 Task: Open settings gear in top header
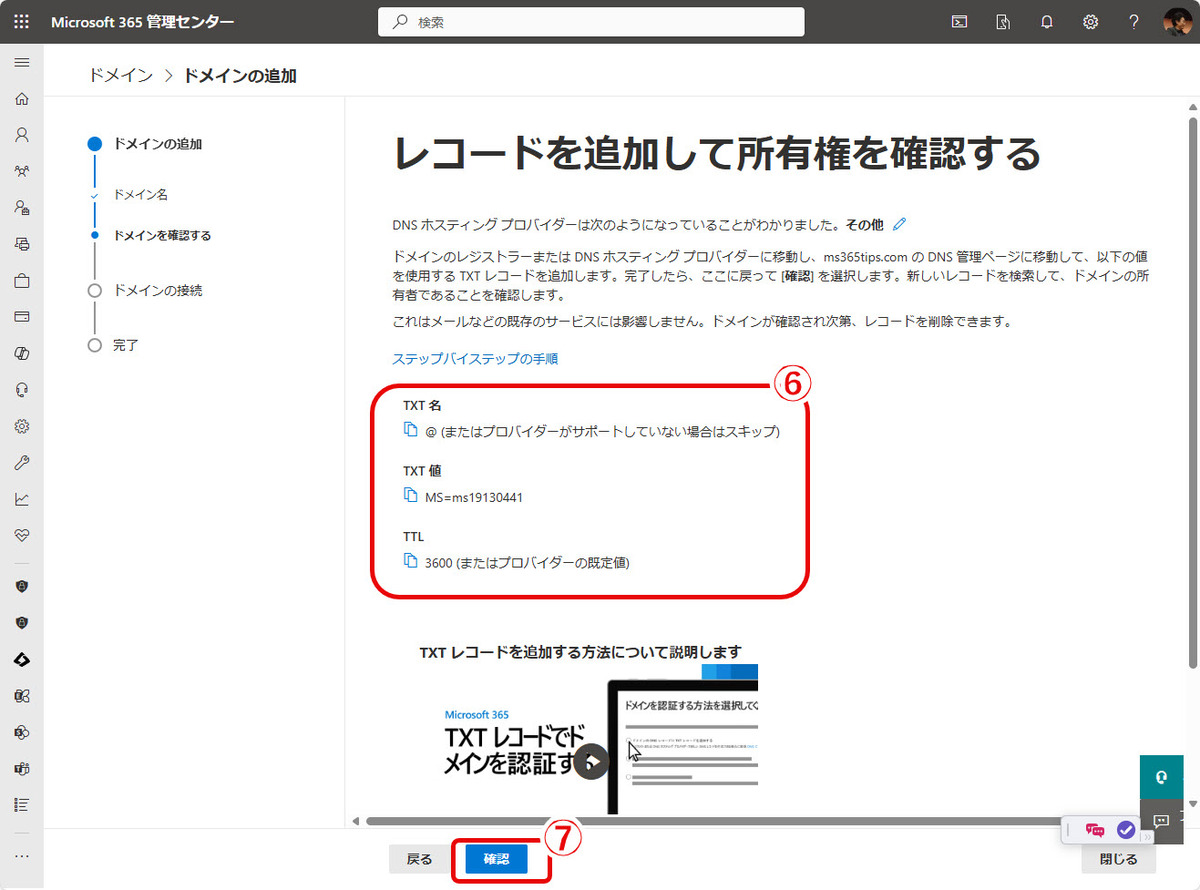(x=1091, y=22)
